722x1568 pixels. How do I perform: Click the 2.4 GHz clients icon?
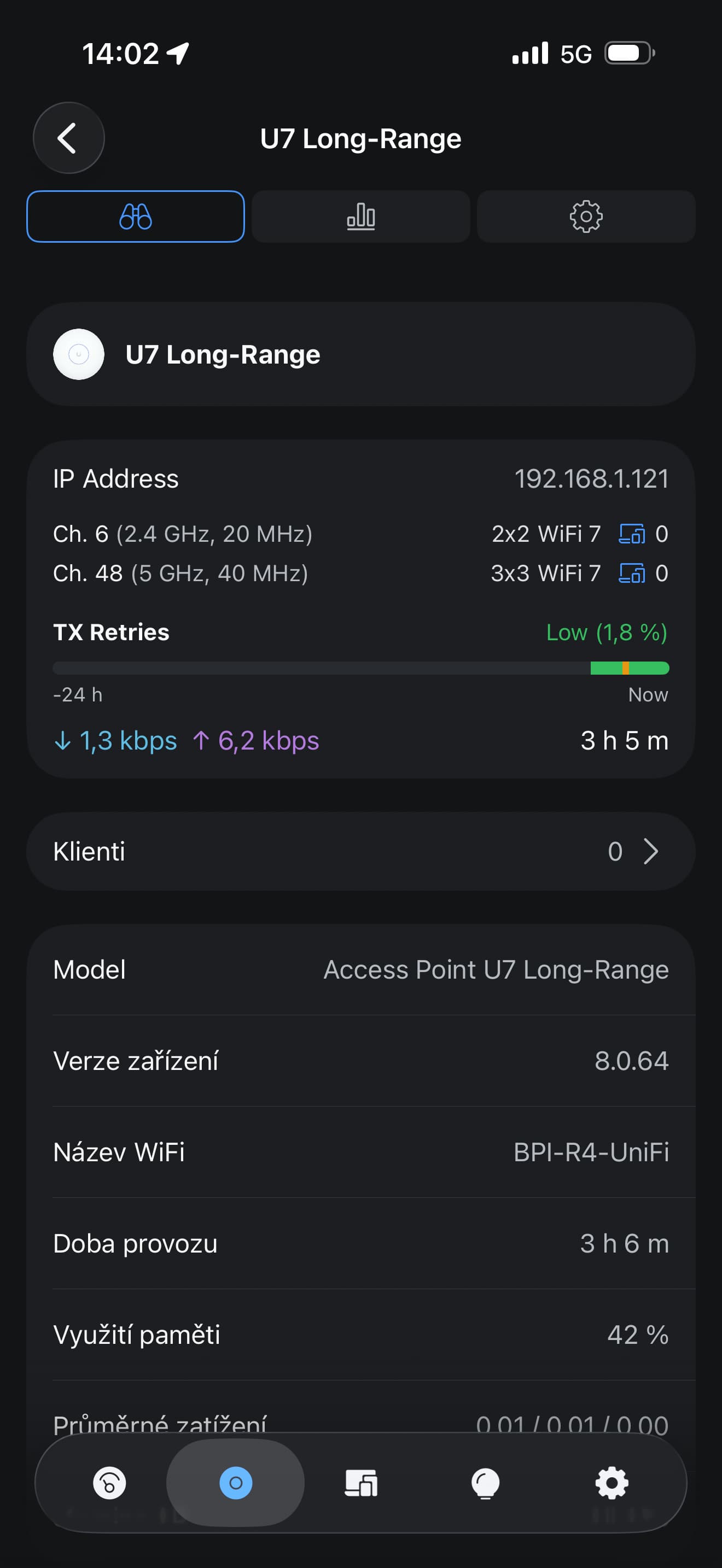tap(632, 534)
